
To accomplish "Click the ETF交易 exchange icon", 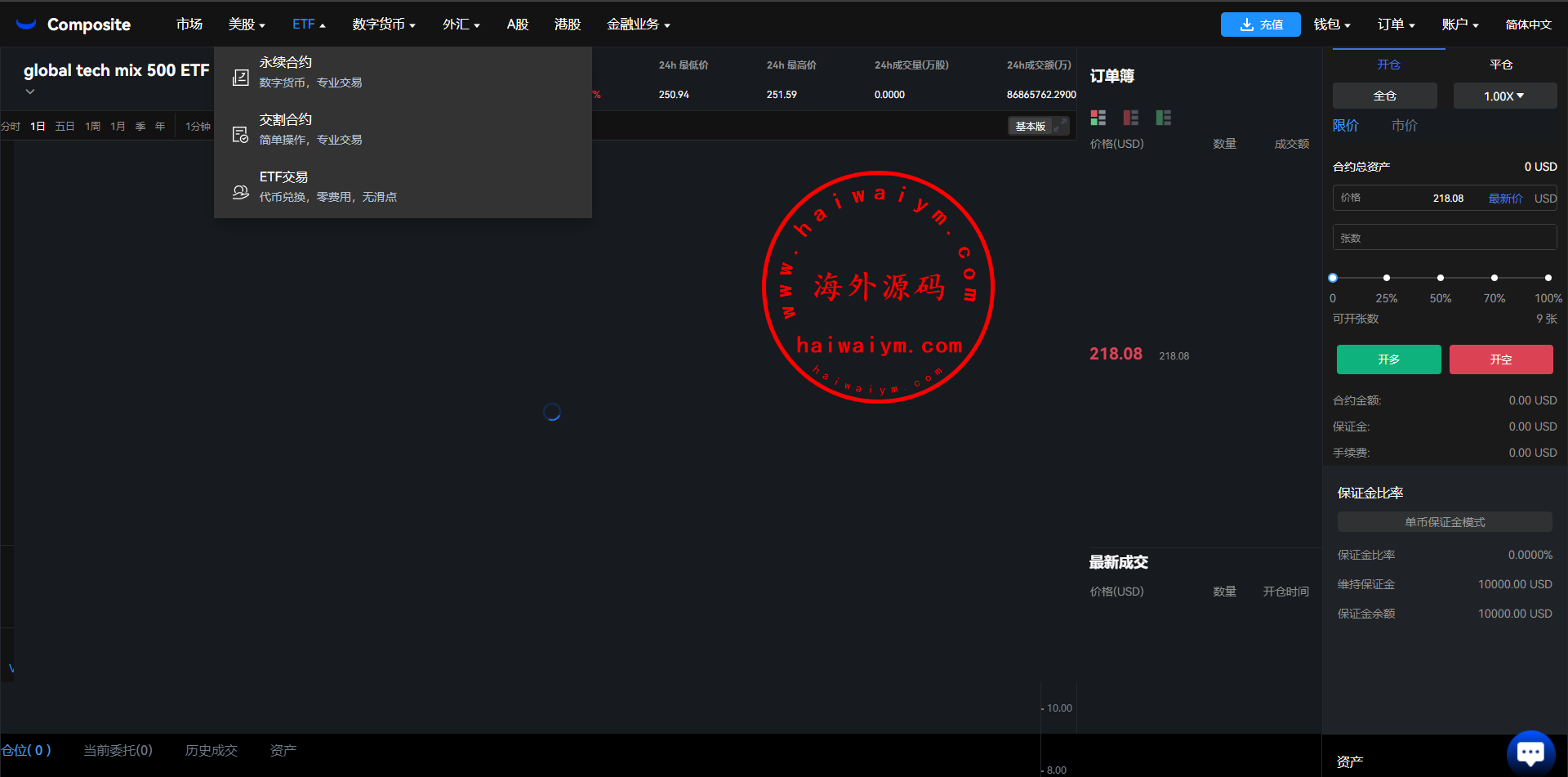I will point(240,192).
